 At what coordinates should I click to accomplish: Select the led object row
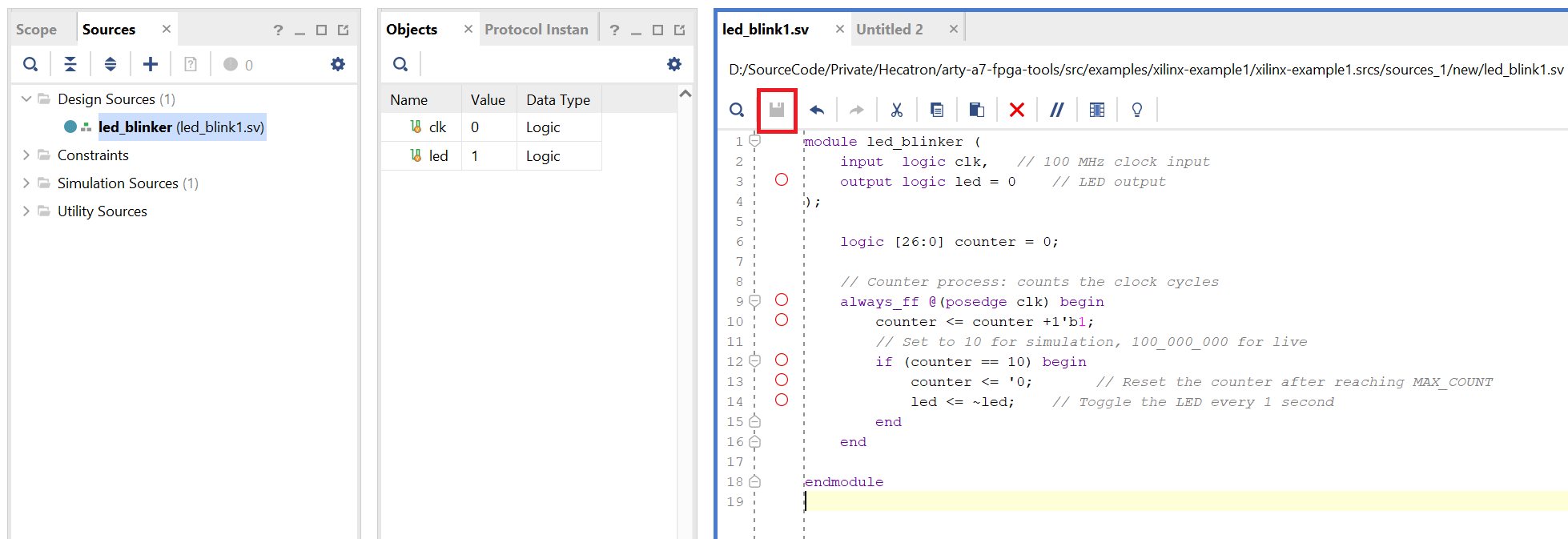click(x=491, y=156)
